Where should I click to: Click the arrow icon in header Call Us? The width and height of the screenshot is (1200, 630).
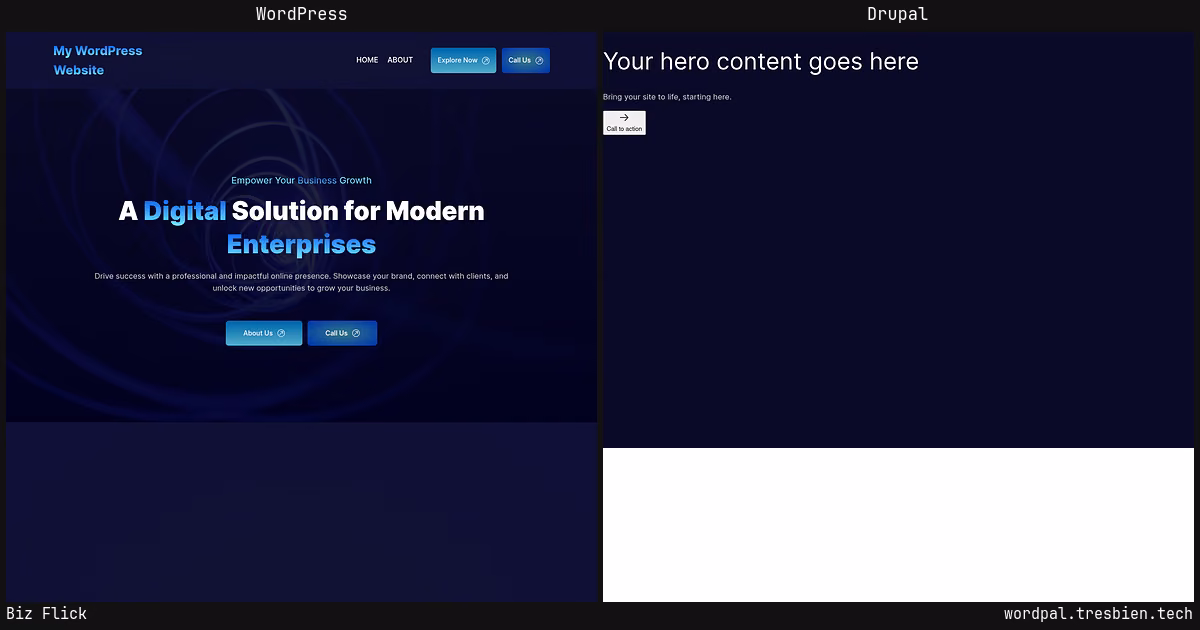pyautogui.click(x=540, y=60)
